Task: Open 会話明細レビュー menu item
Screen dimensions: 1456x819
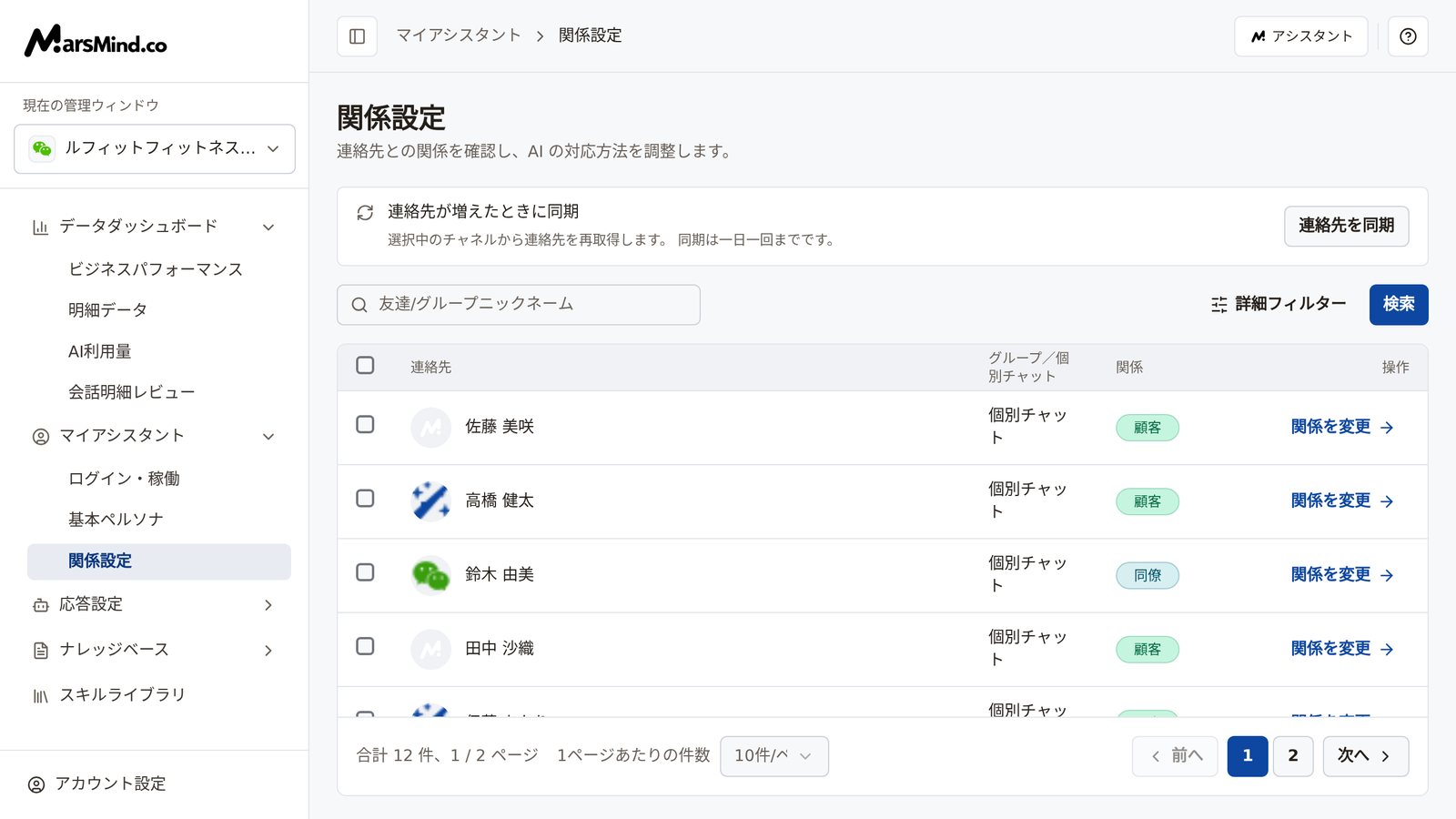Action: coord(132,392)
